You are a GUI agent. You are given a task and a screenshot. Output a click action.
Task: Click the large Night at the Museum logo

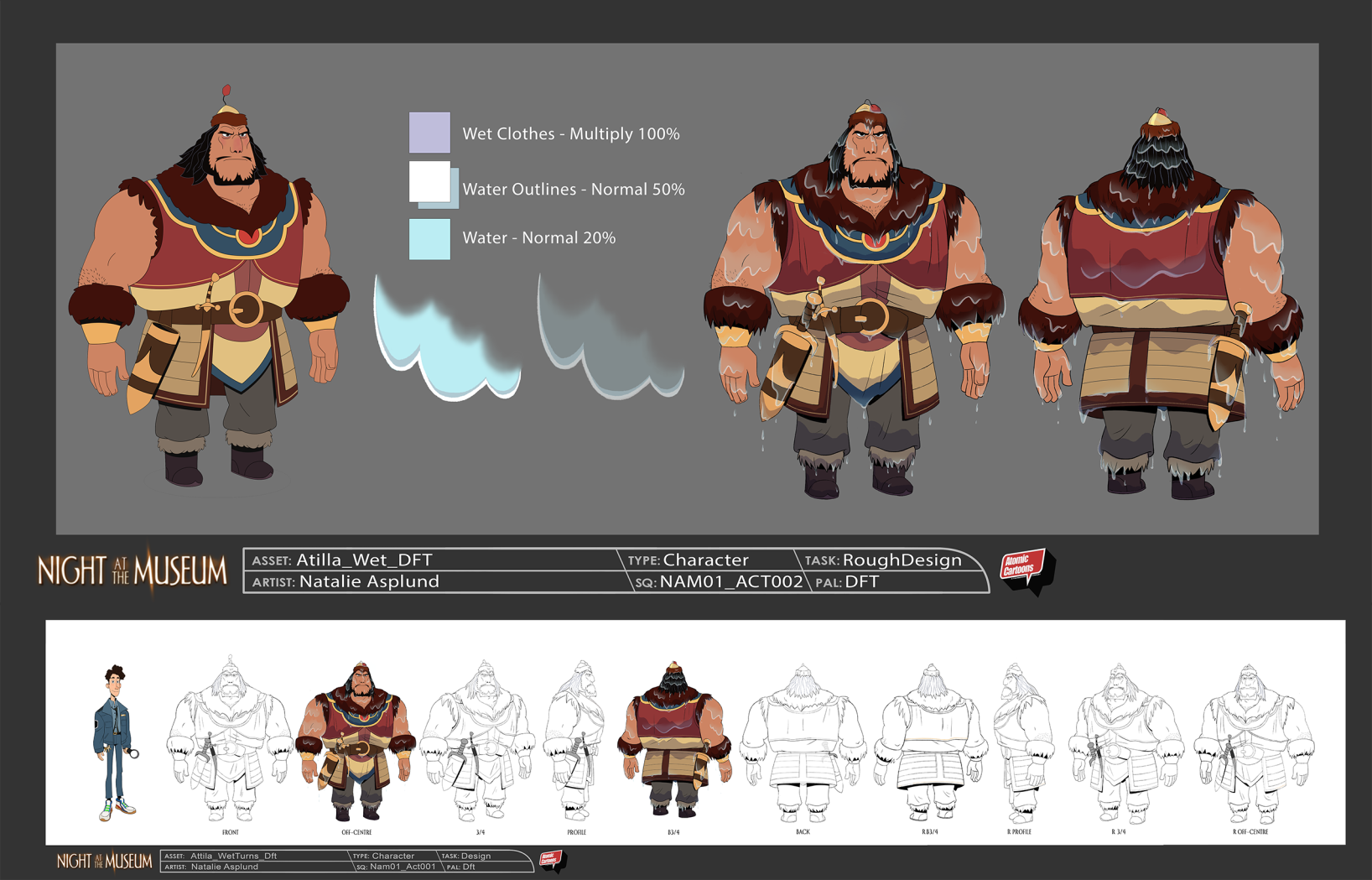click(x=133, y=571)
